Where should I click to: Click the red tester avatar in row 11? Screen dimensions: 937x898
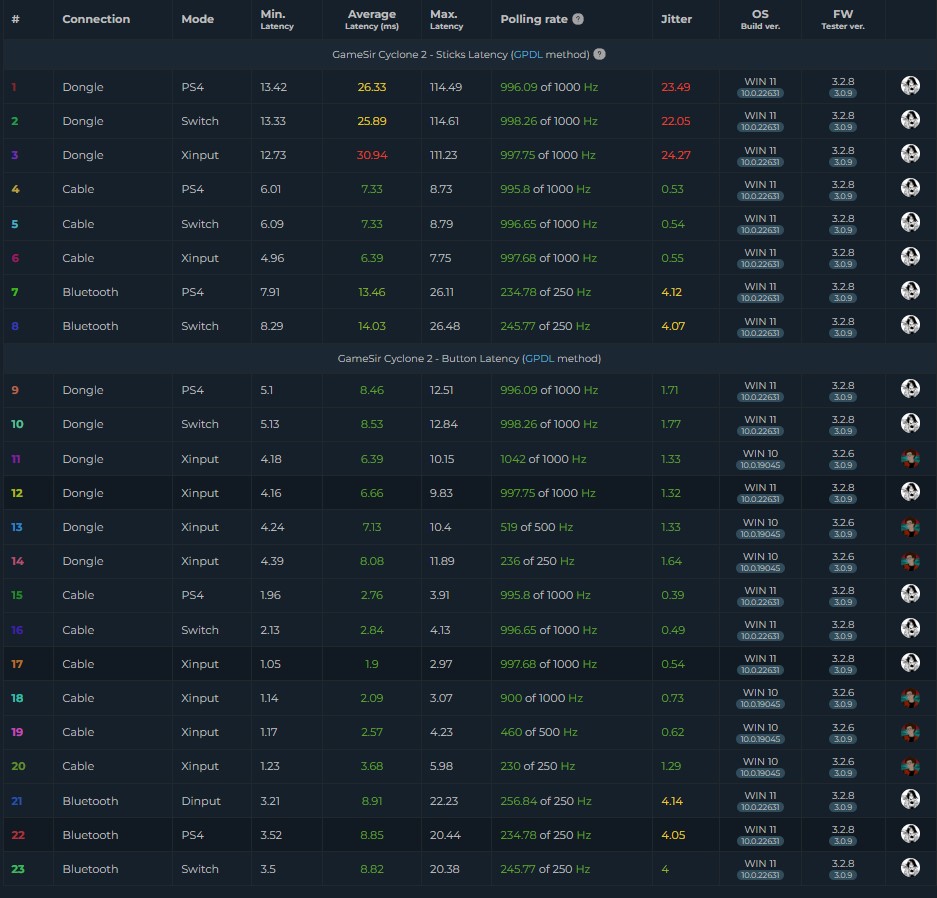pyautogui.click(x=910, y=458)
